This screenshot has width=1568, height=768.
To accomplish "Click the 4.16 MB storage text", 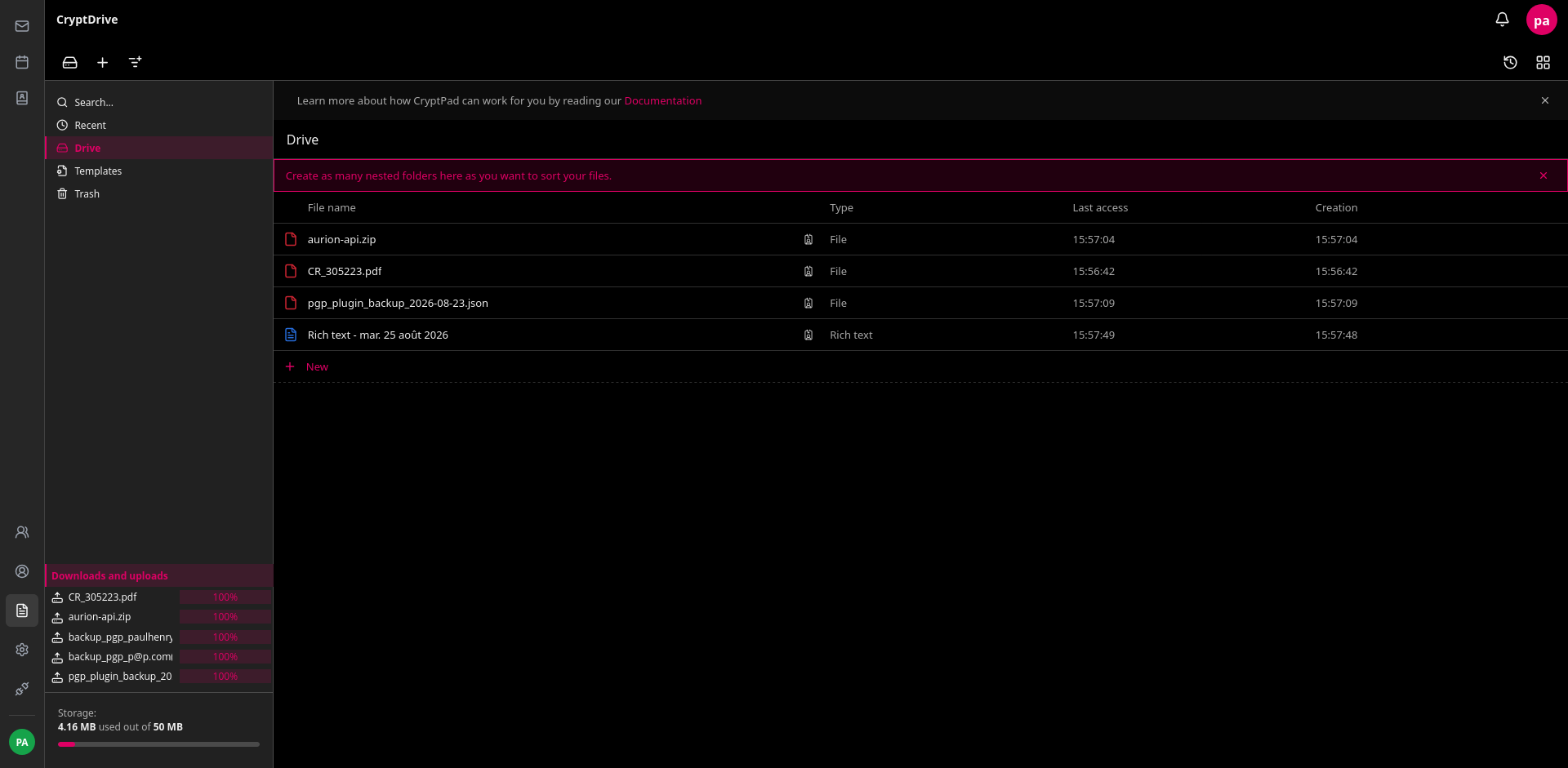I will click(x=77, y=726).
